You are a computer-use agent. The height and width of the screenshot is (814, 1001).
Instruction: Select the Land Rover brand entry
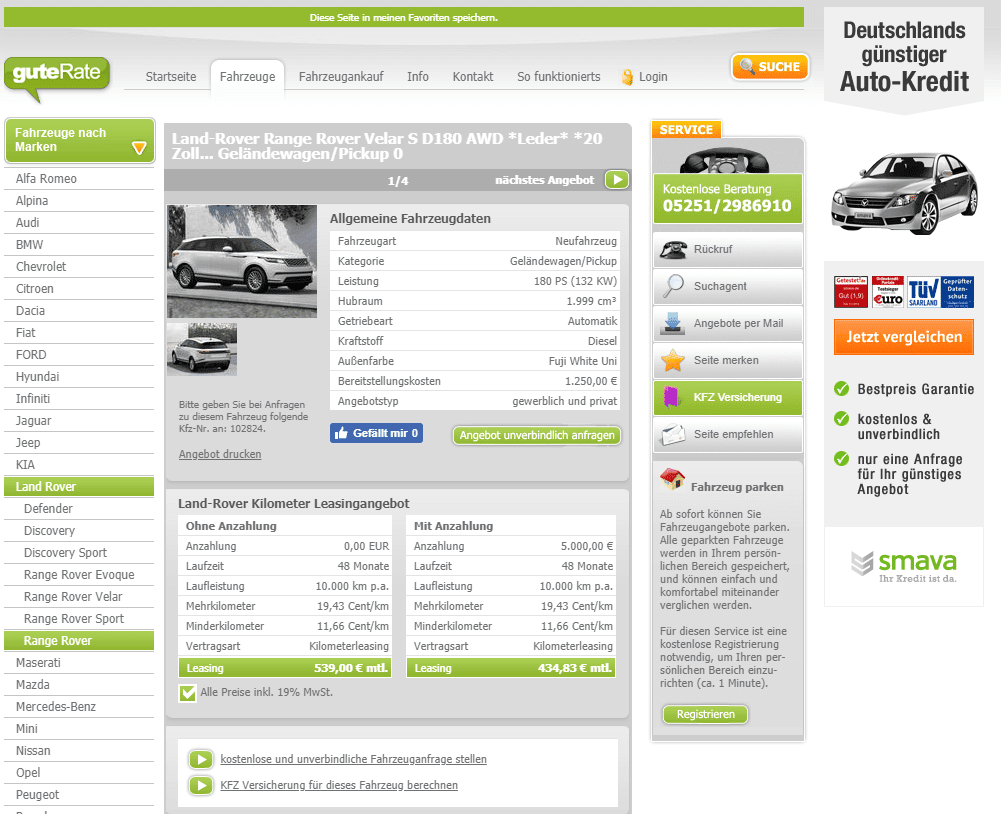pos(79,486)
